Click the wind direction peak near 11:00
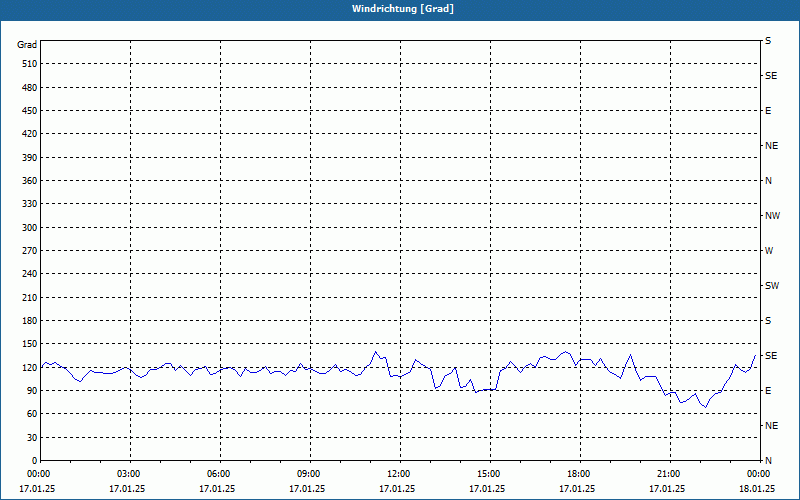Screen dimensions: 800x500 [x=376, y=352]
